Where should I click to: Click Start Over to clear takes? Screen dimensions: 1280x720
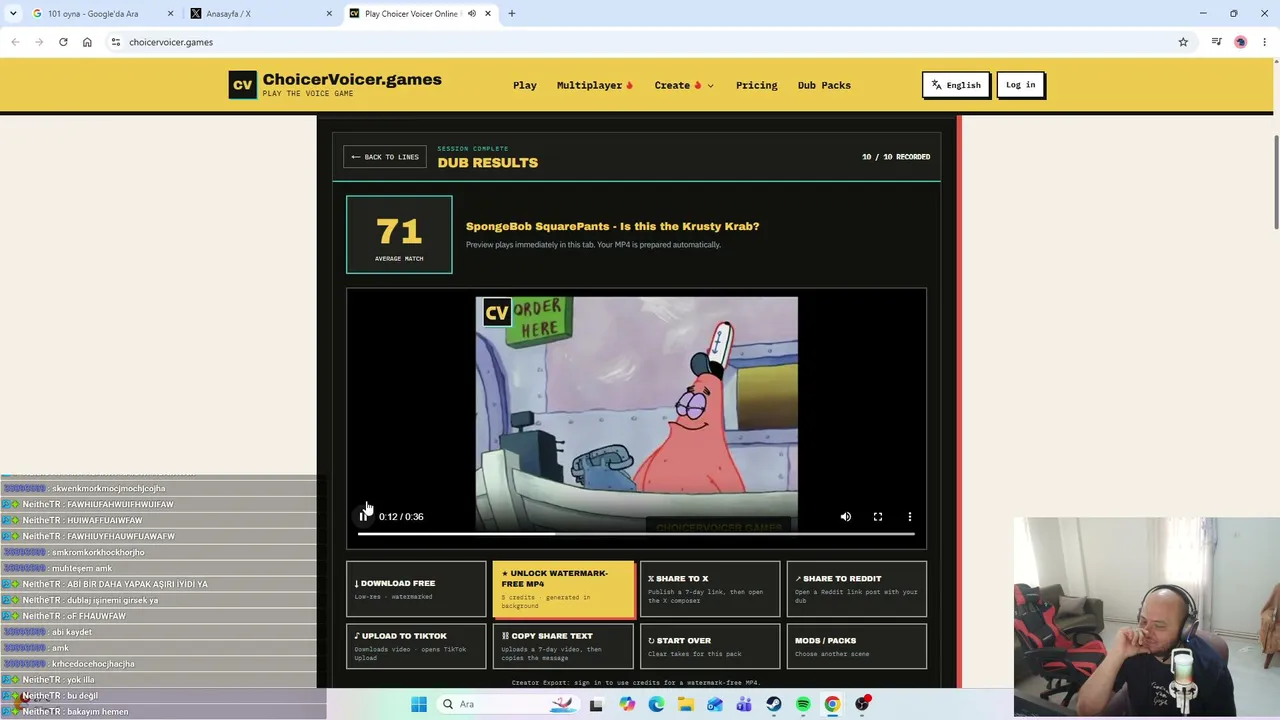click(x=710, y=646)
